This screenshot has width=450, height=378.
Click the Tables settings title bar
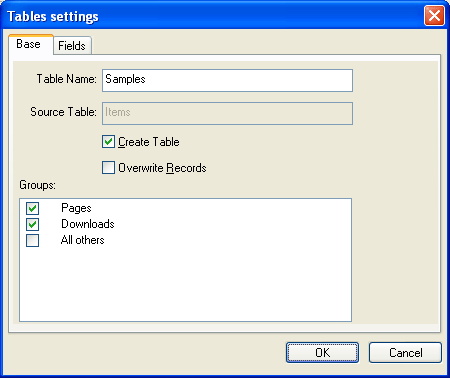[x=213, y=16]
